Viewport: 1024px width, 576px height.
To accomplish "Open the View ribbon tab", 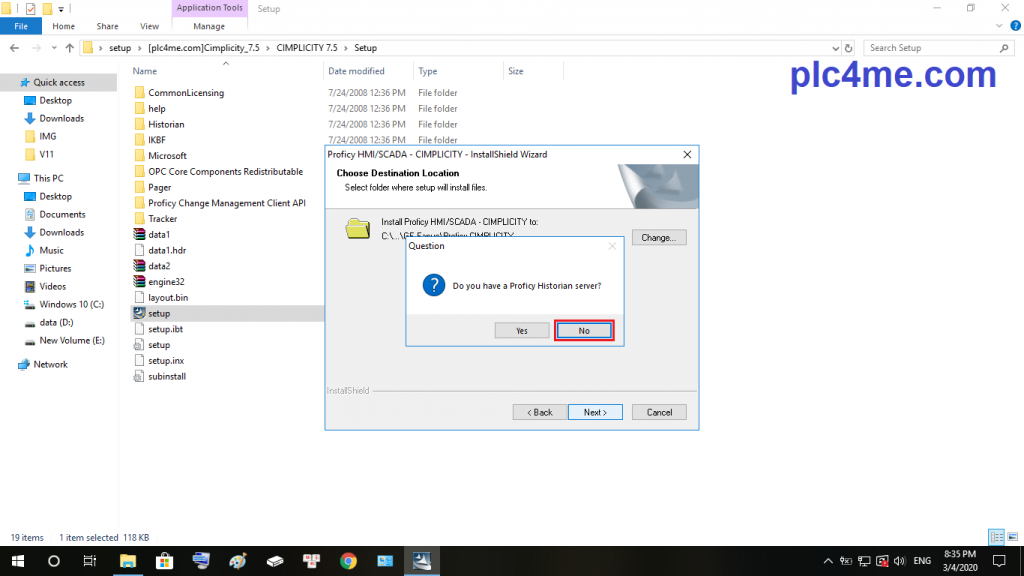I will (x=149, y=27).
